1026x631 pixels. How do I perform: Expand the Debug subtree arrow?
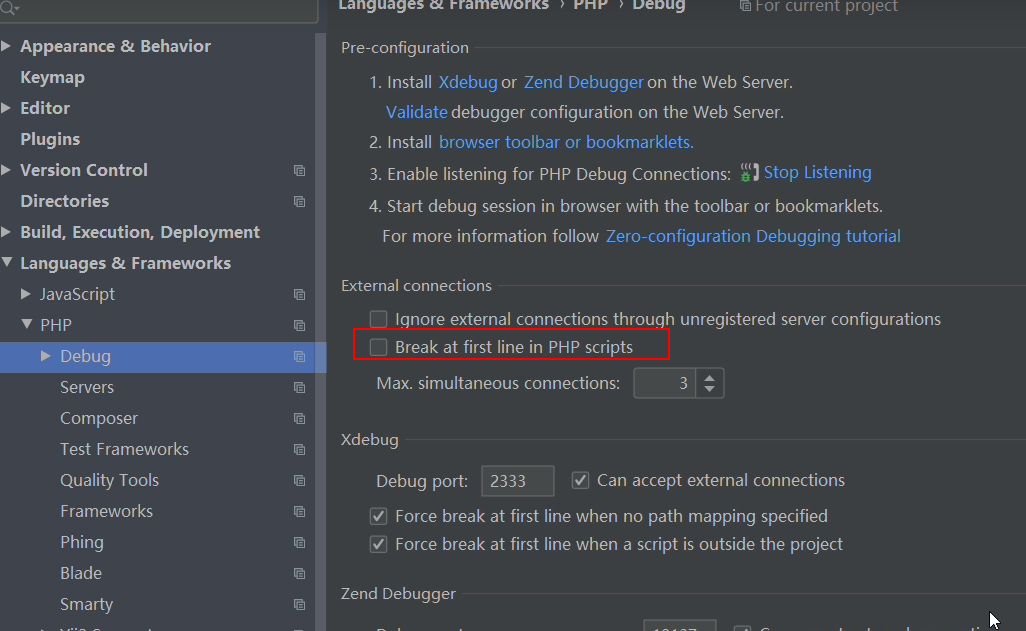pyautogui.click(x=46, y=356)
